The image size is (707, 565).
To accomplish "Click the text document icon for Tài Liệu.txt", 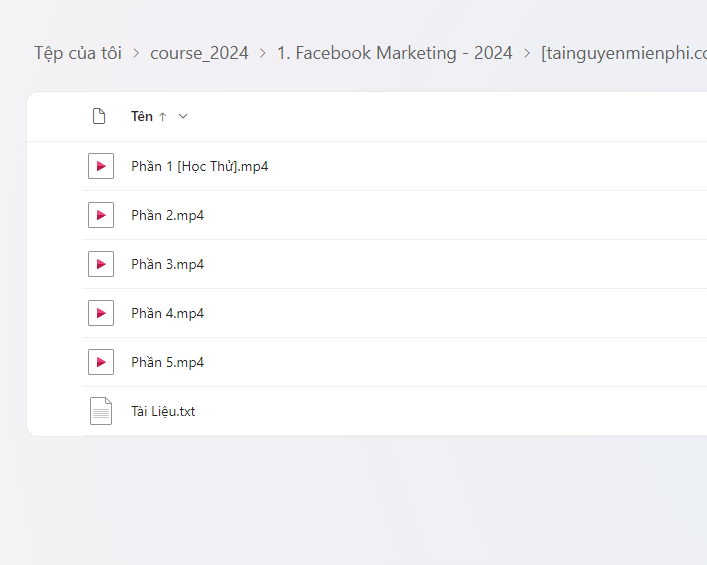I will point(100,411).
